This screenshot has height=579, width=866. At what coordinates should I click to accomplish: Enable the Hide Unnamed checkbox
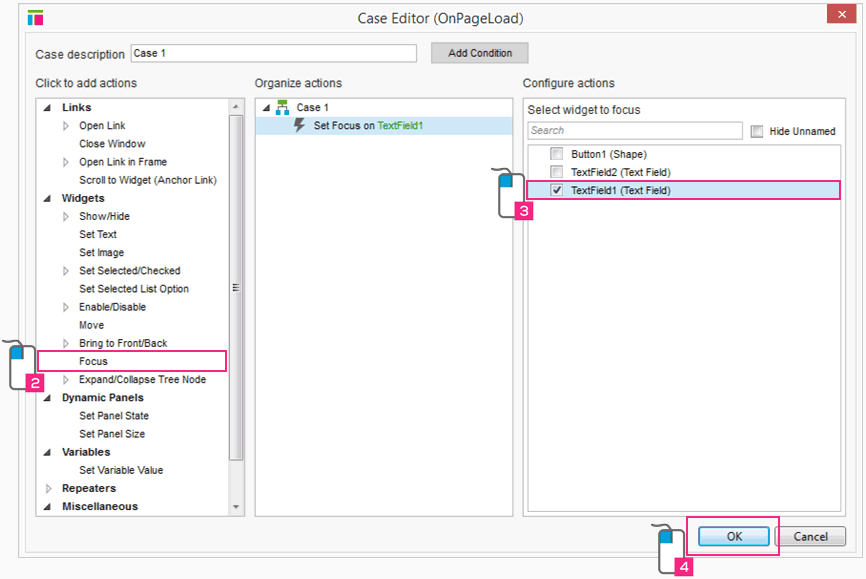757,131
